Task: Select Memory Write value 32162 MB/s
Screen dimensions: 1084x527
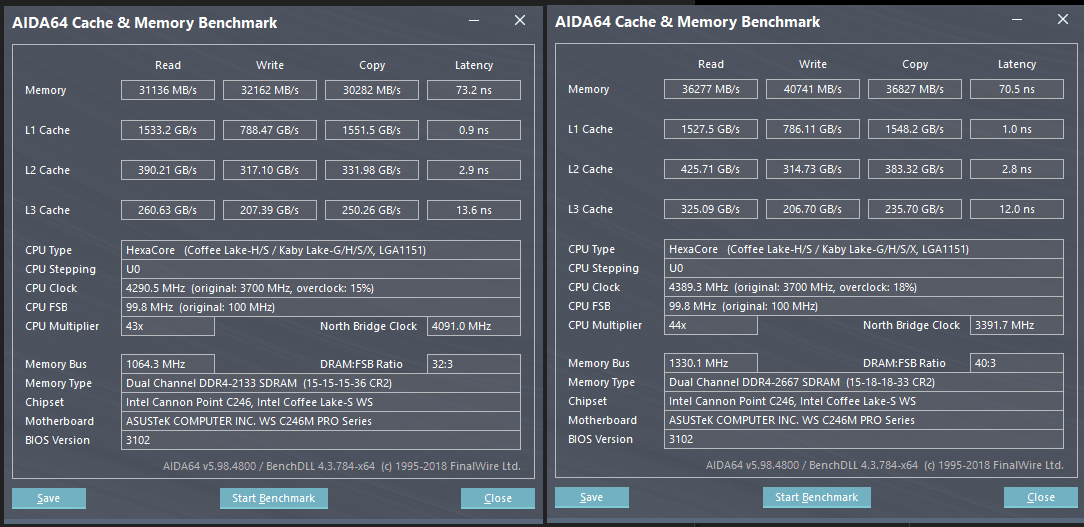Action: pos(270,90)
